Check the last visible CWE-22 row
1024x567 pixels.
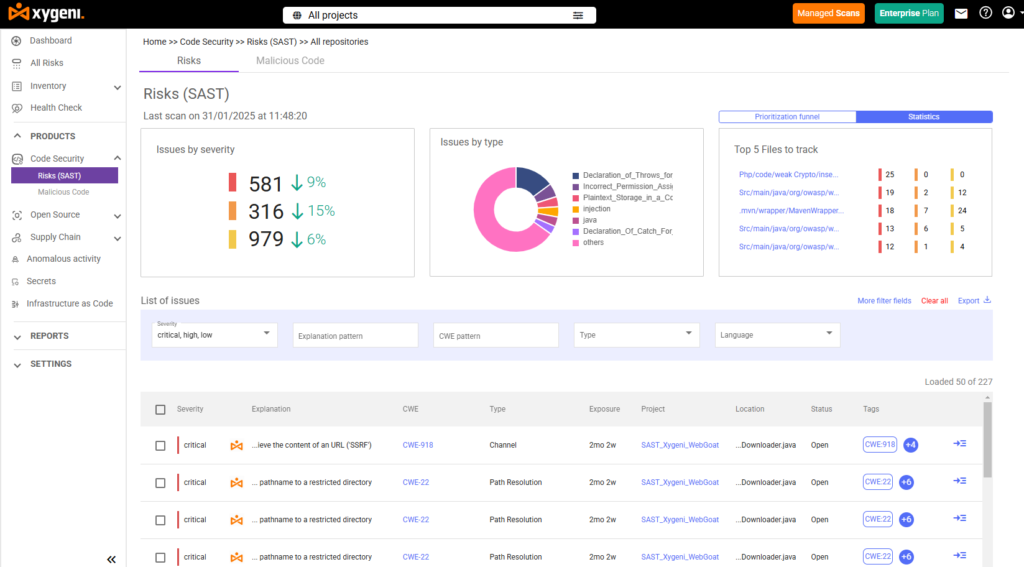tap(160, 557)
